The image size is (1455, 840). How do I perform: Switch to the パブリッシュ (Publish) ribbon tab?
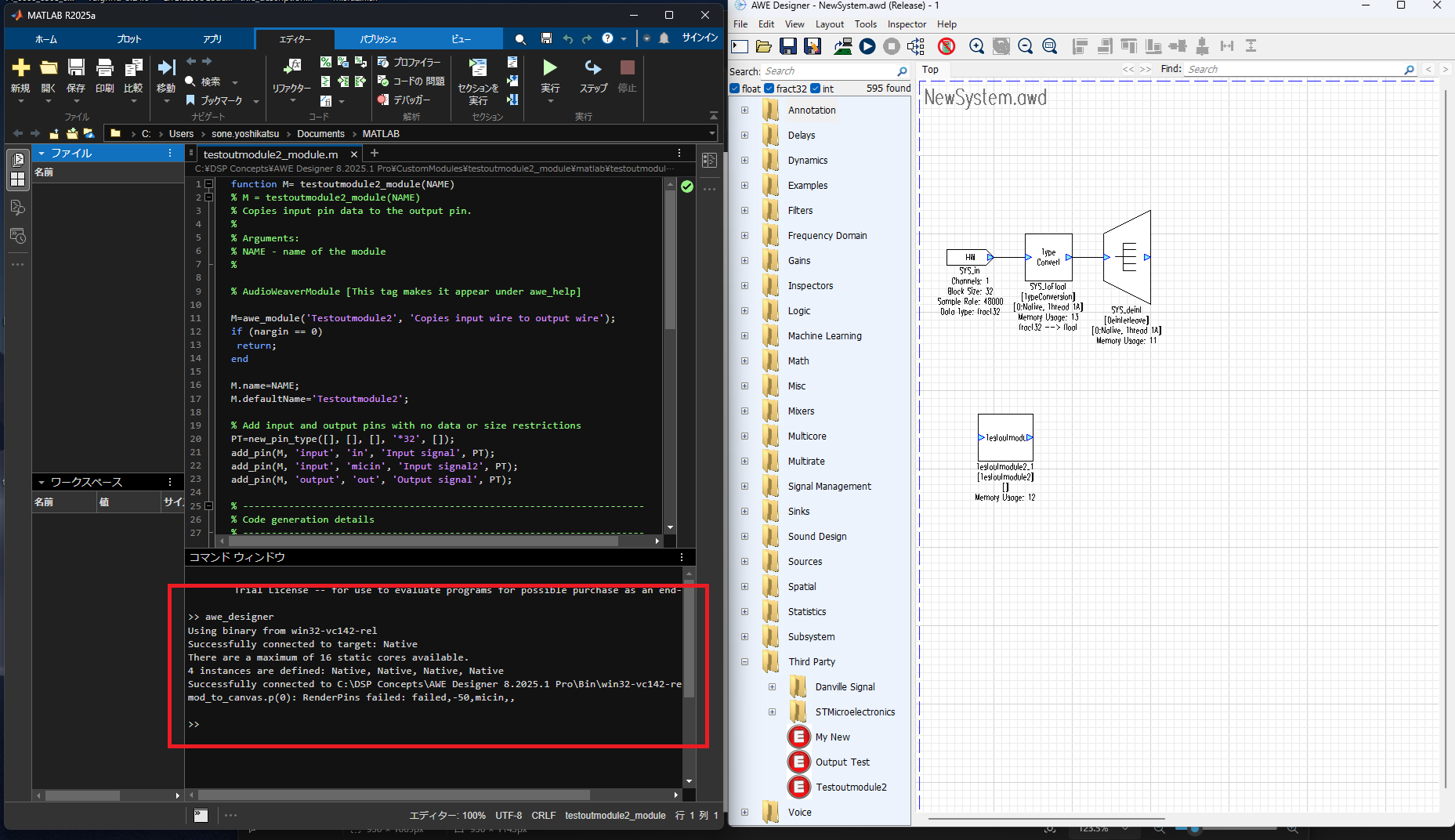coord(378,38)
